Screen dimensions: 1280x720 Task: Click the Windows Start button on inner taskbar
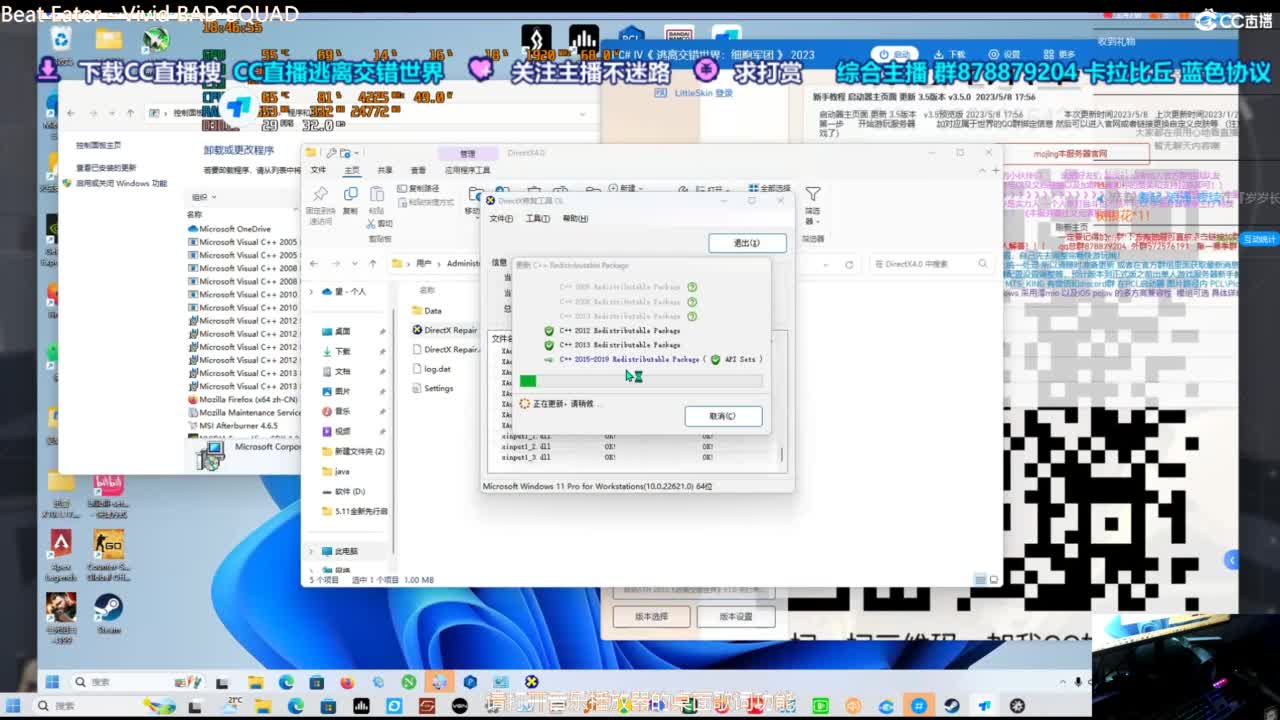[51, 682]
